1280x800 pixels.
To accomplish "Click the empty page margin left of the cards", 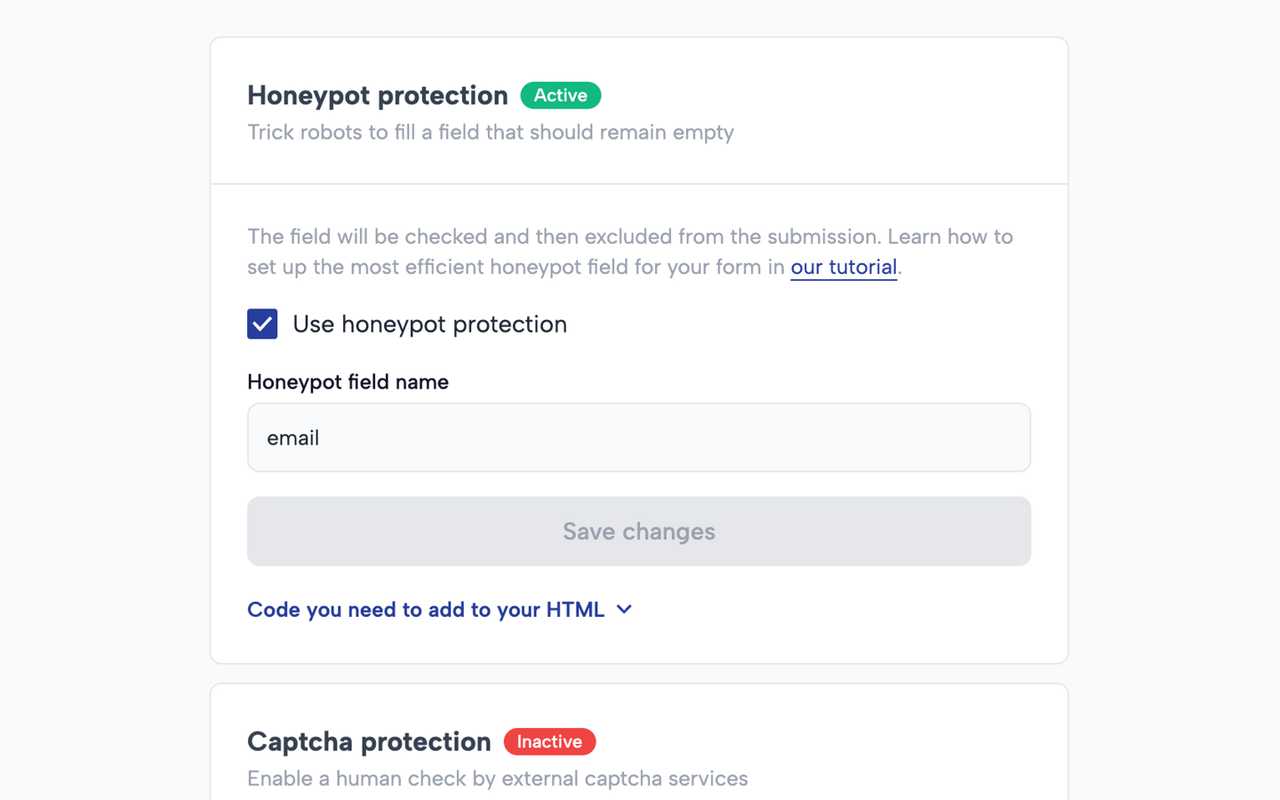I will tap(100, 400).
